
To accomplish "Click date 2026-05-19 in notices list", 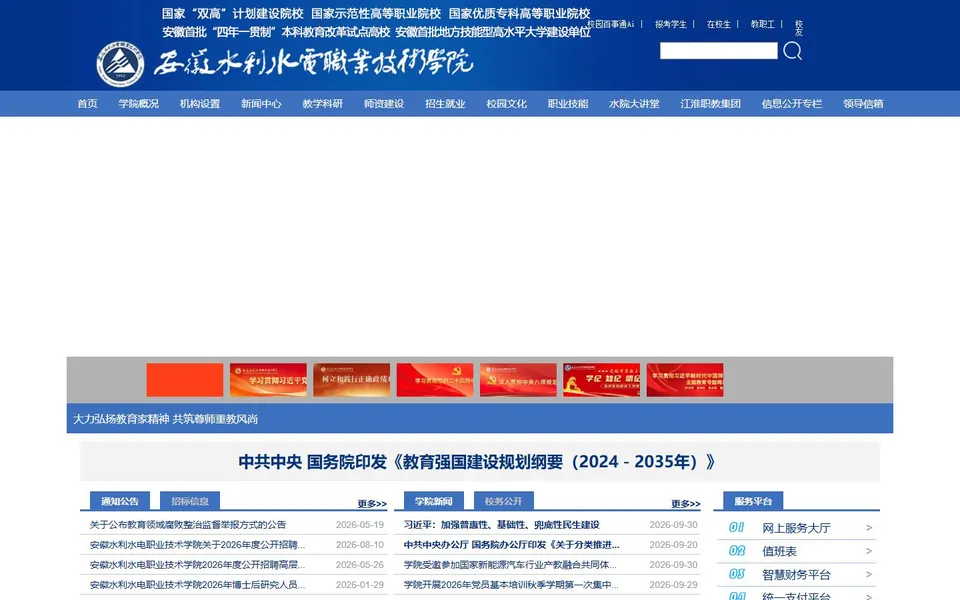I will [x=360, y=525].
